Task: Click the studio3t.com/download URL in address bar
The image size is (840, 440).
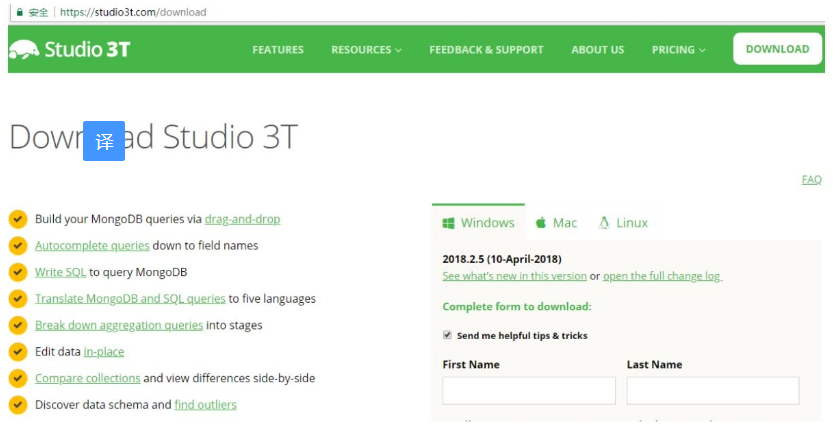Action: point(133,12)
